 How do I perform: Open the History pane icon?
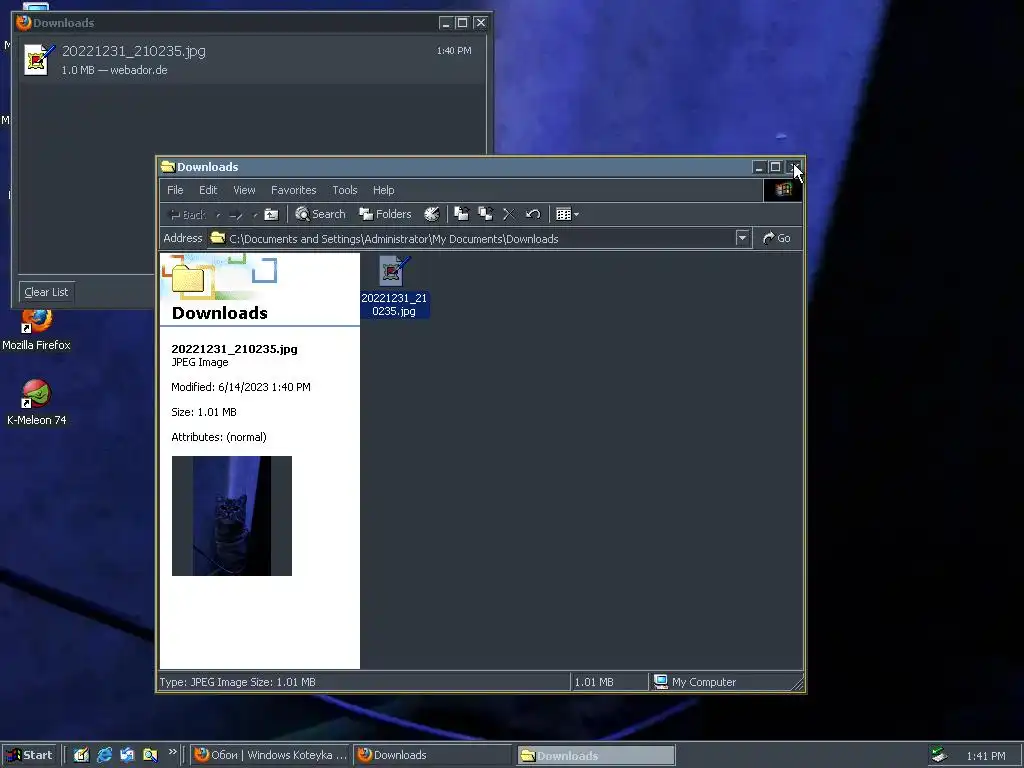pyautogui.click(x=432, y=214)
